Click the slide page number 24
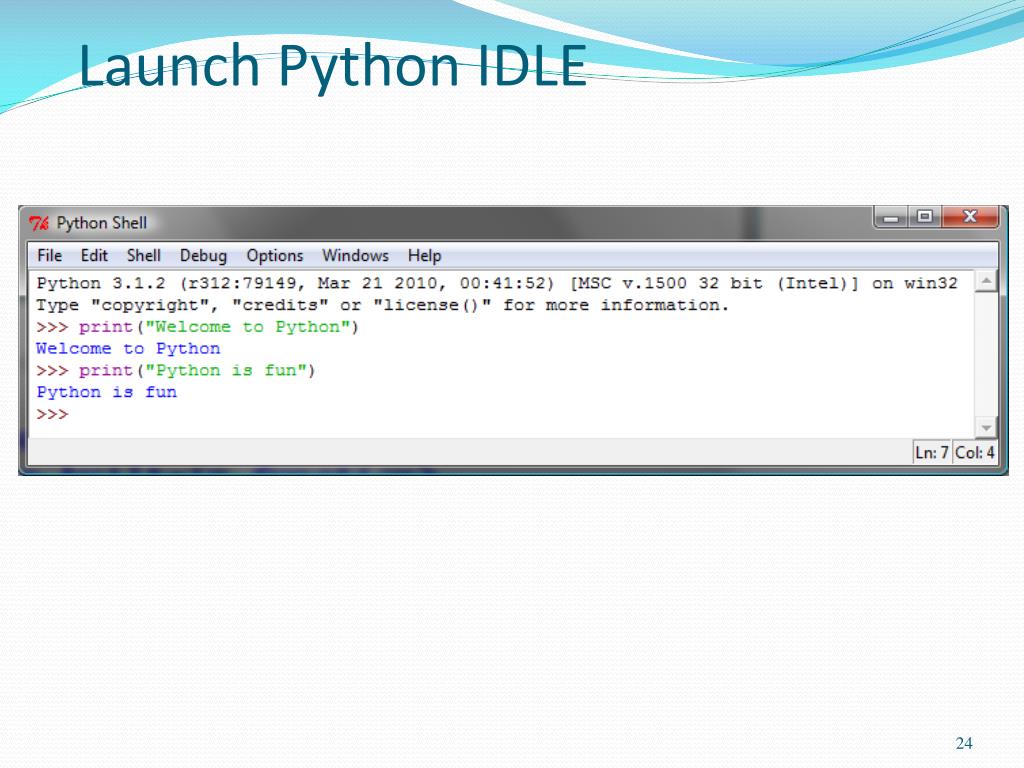Viewport: 1024px width, 768px height. pos(964,743)
